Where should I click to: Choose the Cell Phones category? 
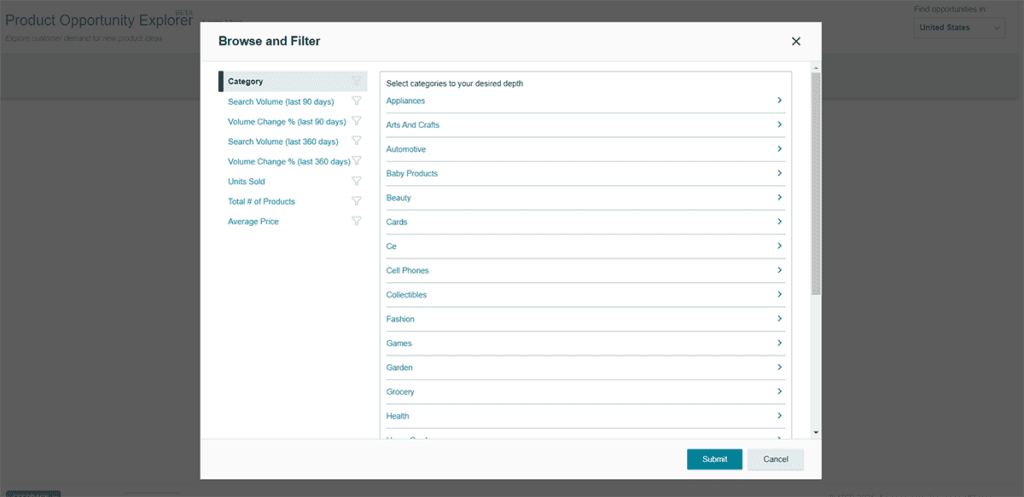pyautogui.click(x=407, y=270)
